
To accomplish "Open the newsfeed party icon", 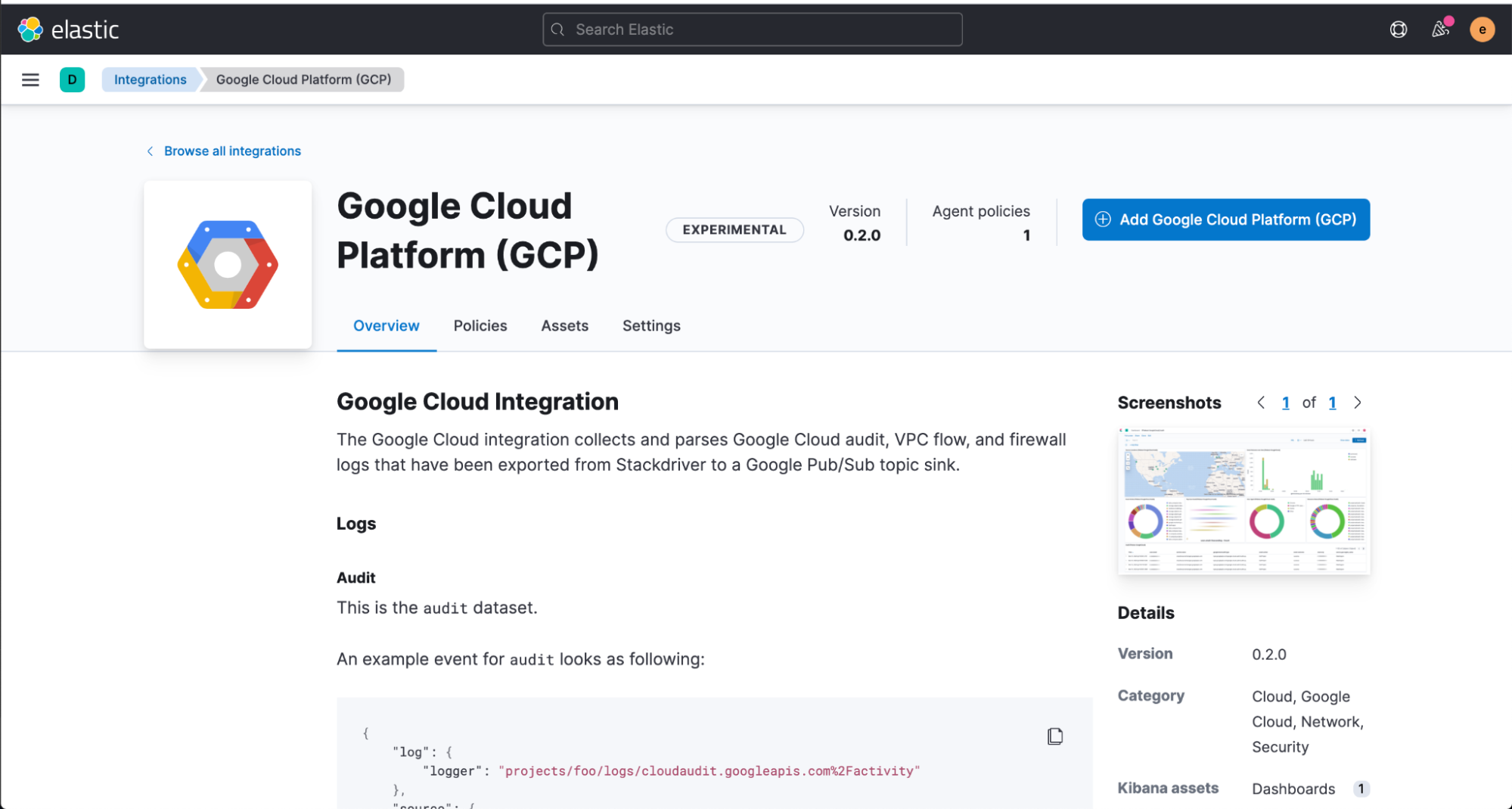I will click(x=1441, y=29).
